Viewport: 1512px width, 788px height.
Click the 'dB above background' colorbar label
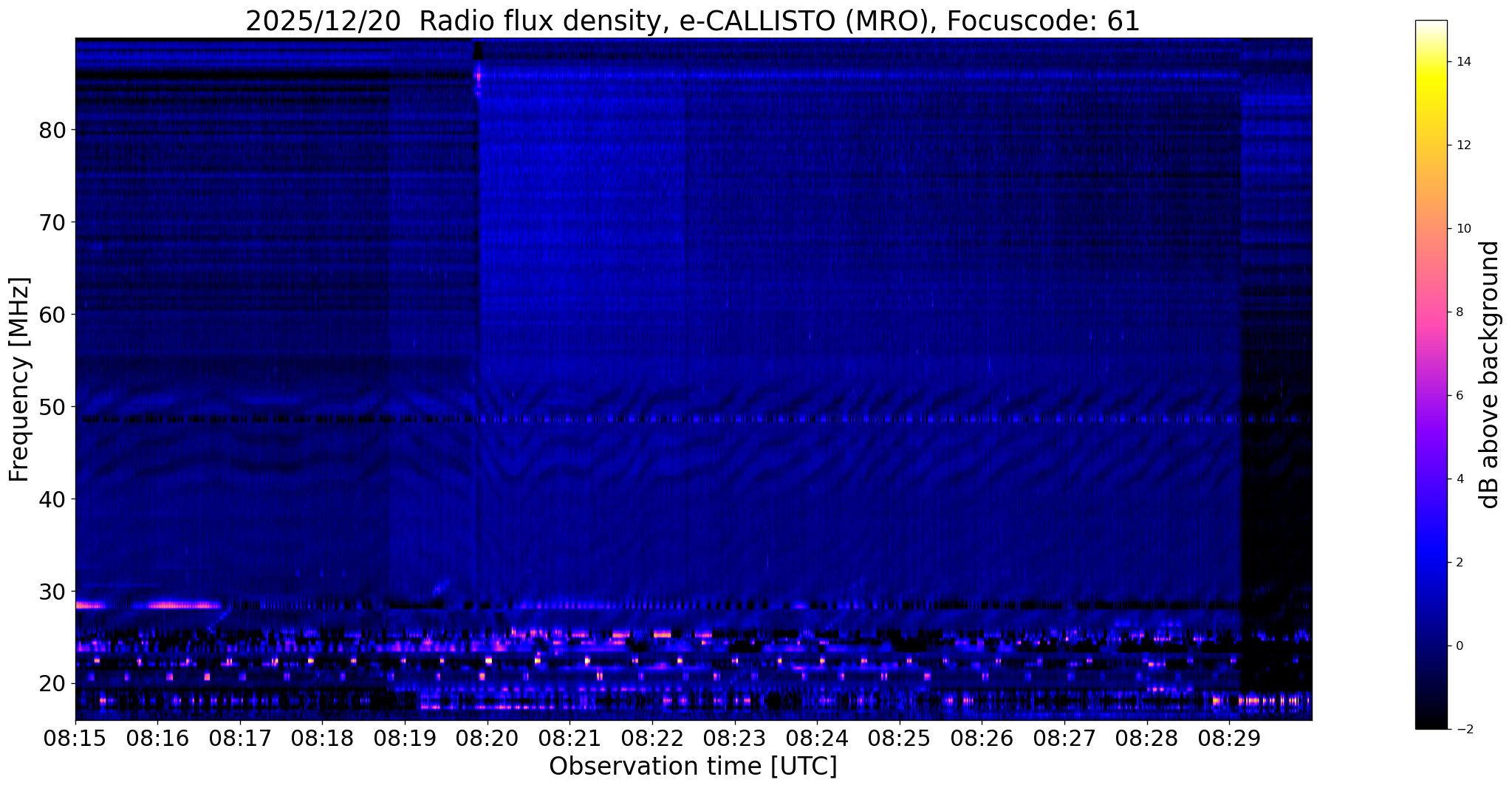[x=1490, y=374]
